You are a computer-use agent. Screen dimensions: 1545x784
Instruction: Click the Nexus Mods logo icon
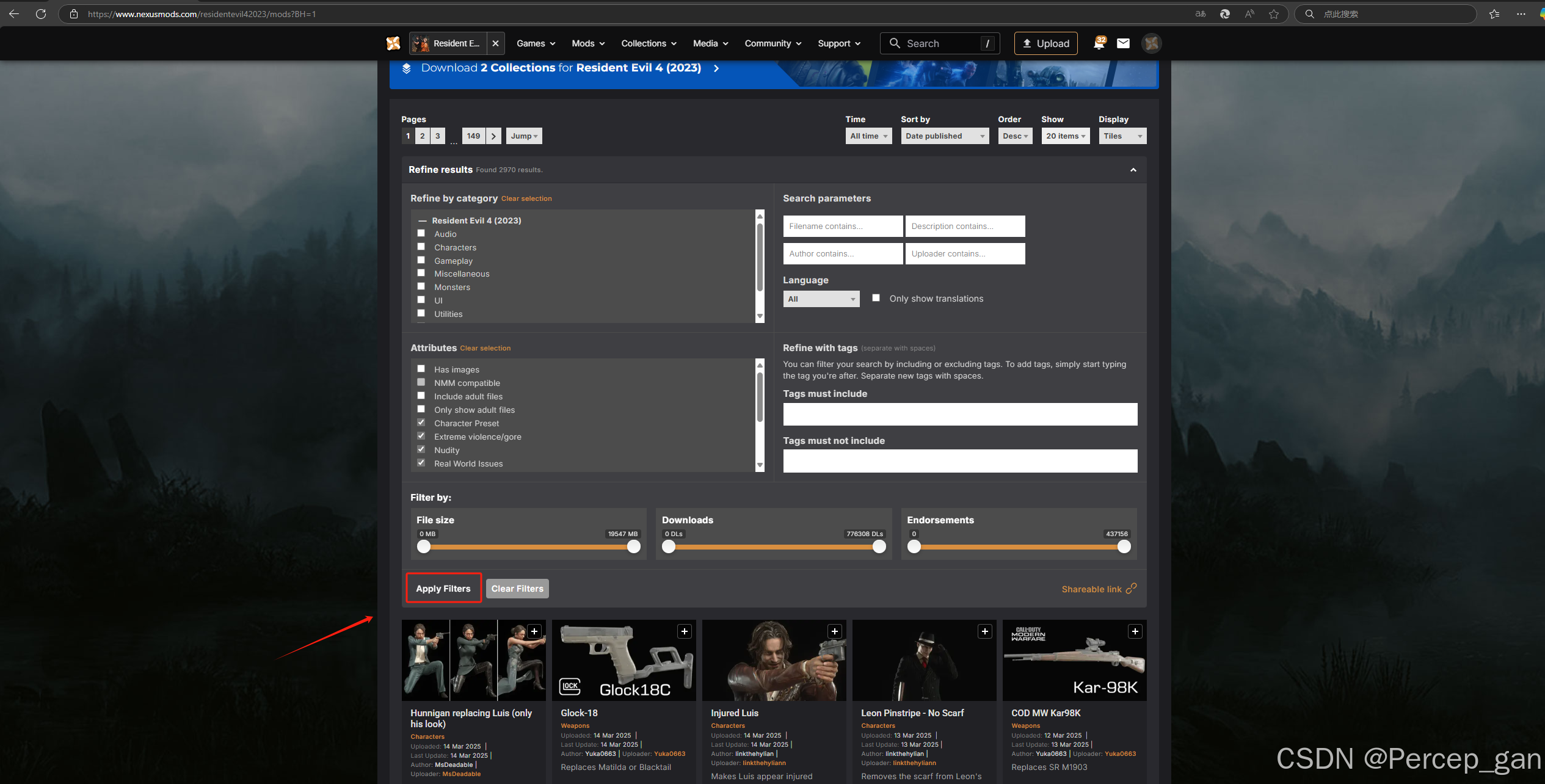tap(393, 43)
